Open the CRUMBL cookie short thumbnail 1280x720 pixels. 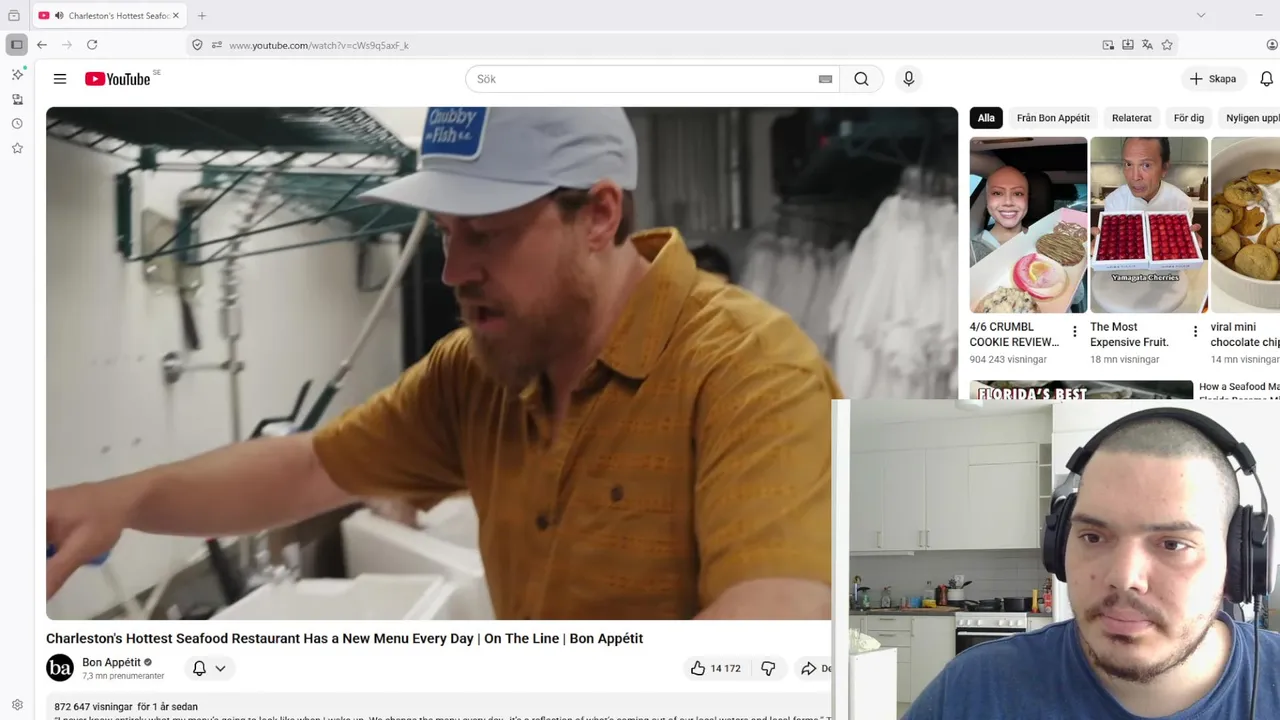pyautogui.click(x=1028, y=225)
